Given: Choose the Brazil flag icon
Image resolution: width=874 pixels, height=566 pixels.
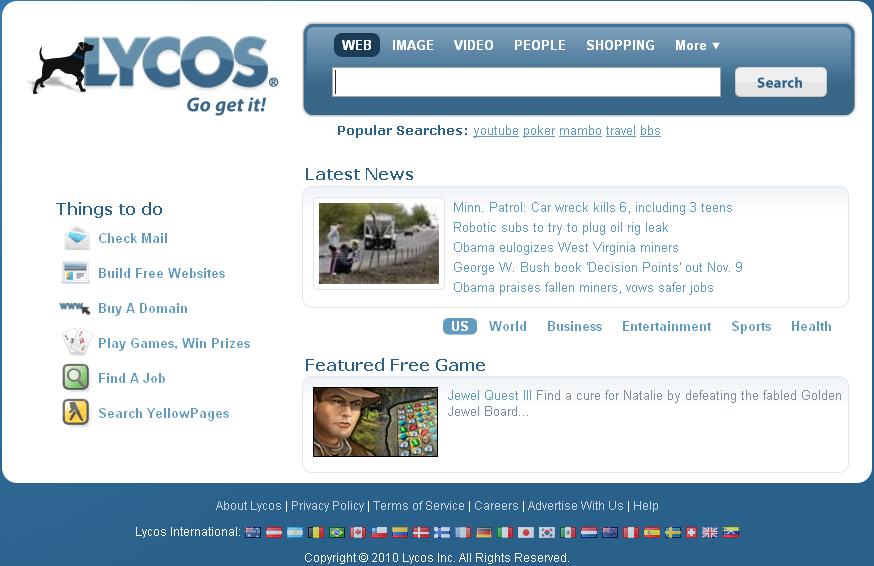Looking at the screenshot, I should [x=337, y=533].
